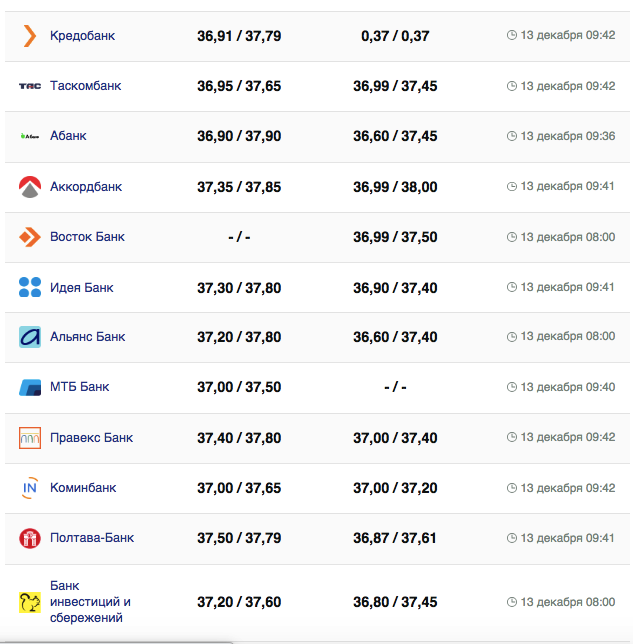This screenshot has width=633, height=644.
Task: Click the yellow Банк инвестиций и сбережений logo
Action: click(x=29, y=602)
